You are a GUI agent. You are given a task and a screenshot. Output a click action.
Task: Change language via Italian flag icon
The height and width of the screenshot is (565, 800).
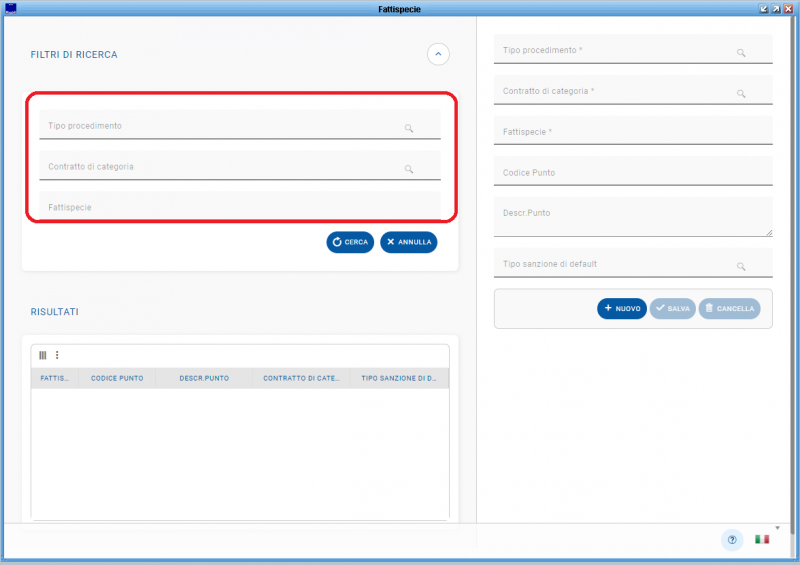(x=762, y=539)
